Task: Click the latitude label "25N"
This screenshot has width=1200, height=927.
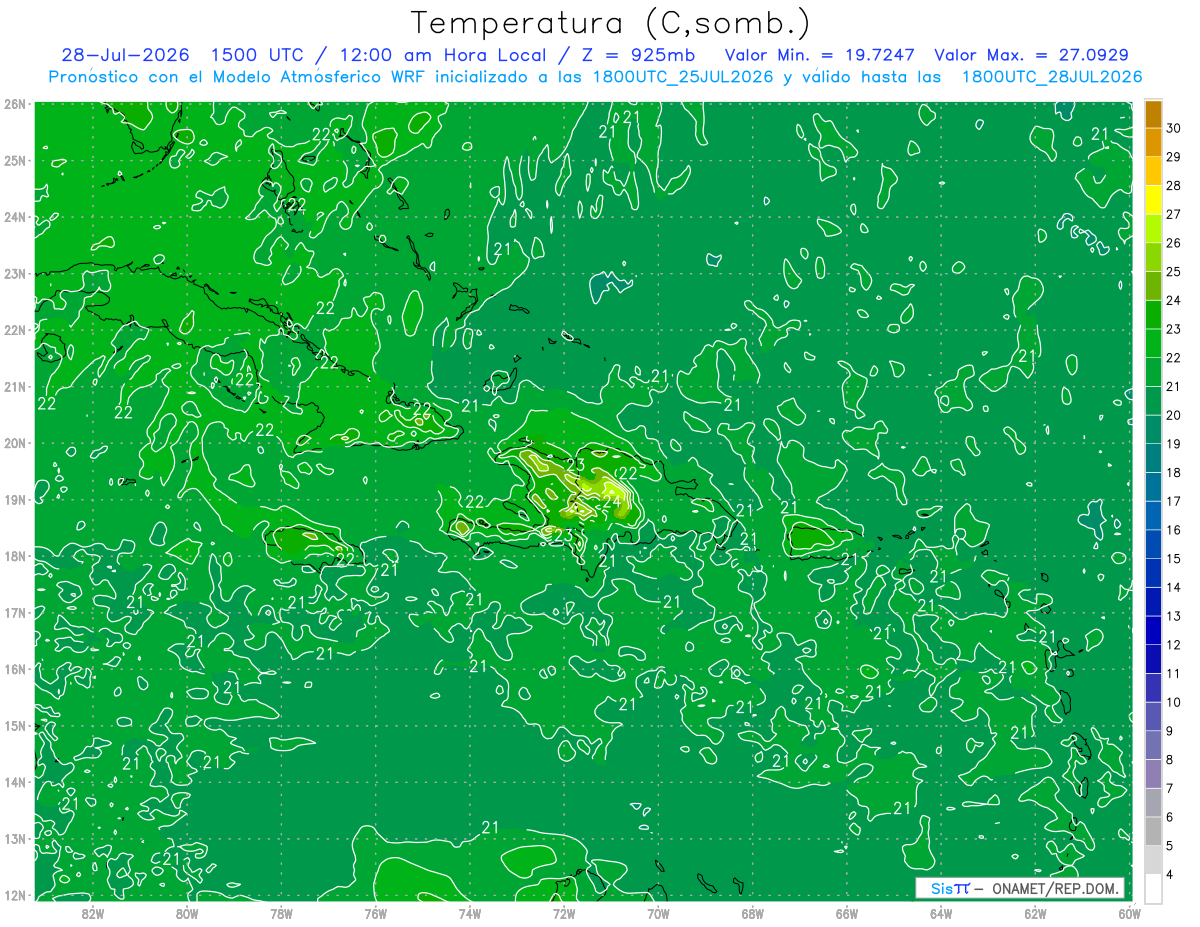Action: (15, 160)
